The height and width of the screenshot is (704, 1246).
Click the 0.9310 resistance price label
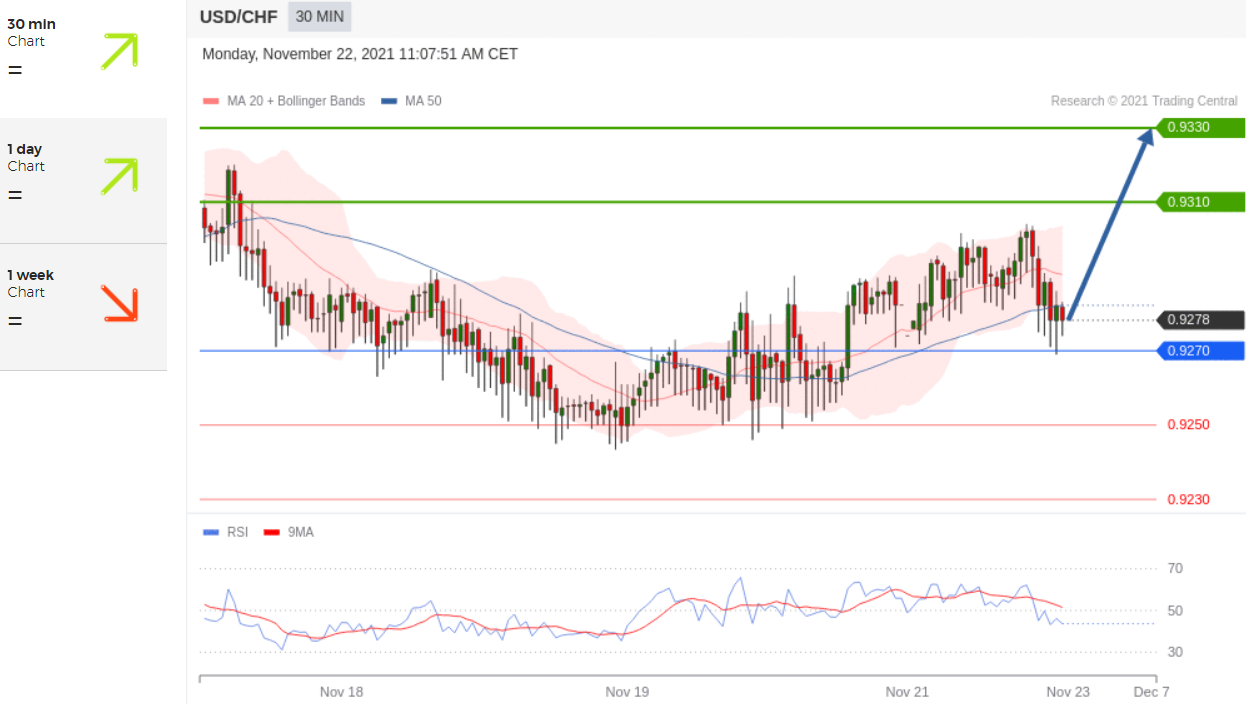pyautogui.click(x=1200, y=202)
